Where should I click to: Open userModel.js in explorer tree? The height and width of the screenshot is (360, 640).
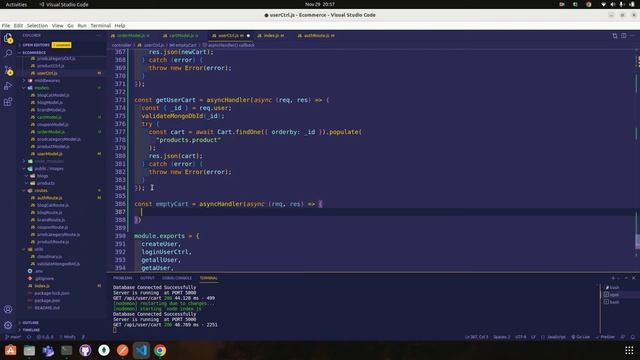pos(50,154)
